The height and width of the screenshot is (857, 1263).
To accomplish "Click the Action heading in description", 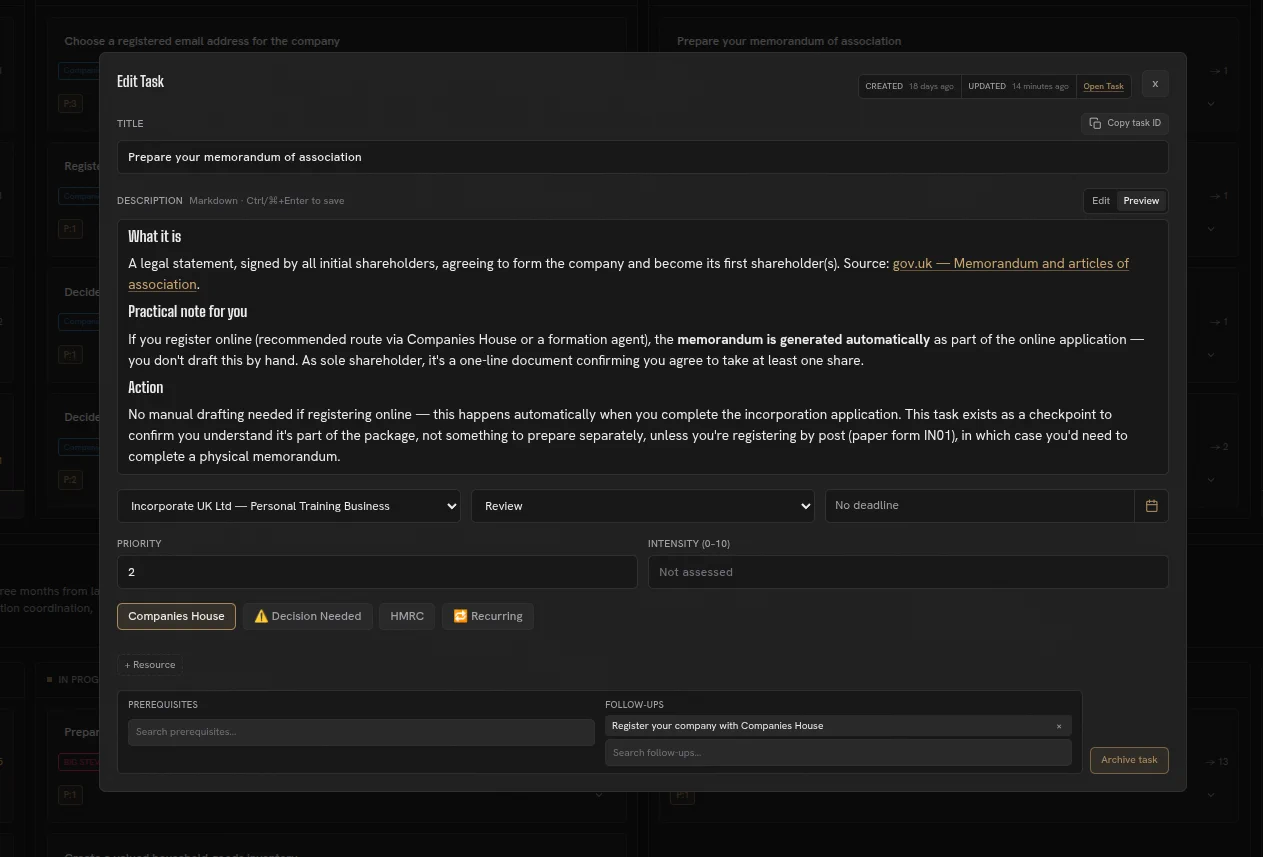I will 146,388.
